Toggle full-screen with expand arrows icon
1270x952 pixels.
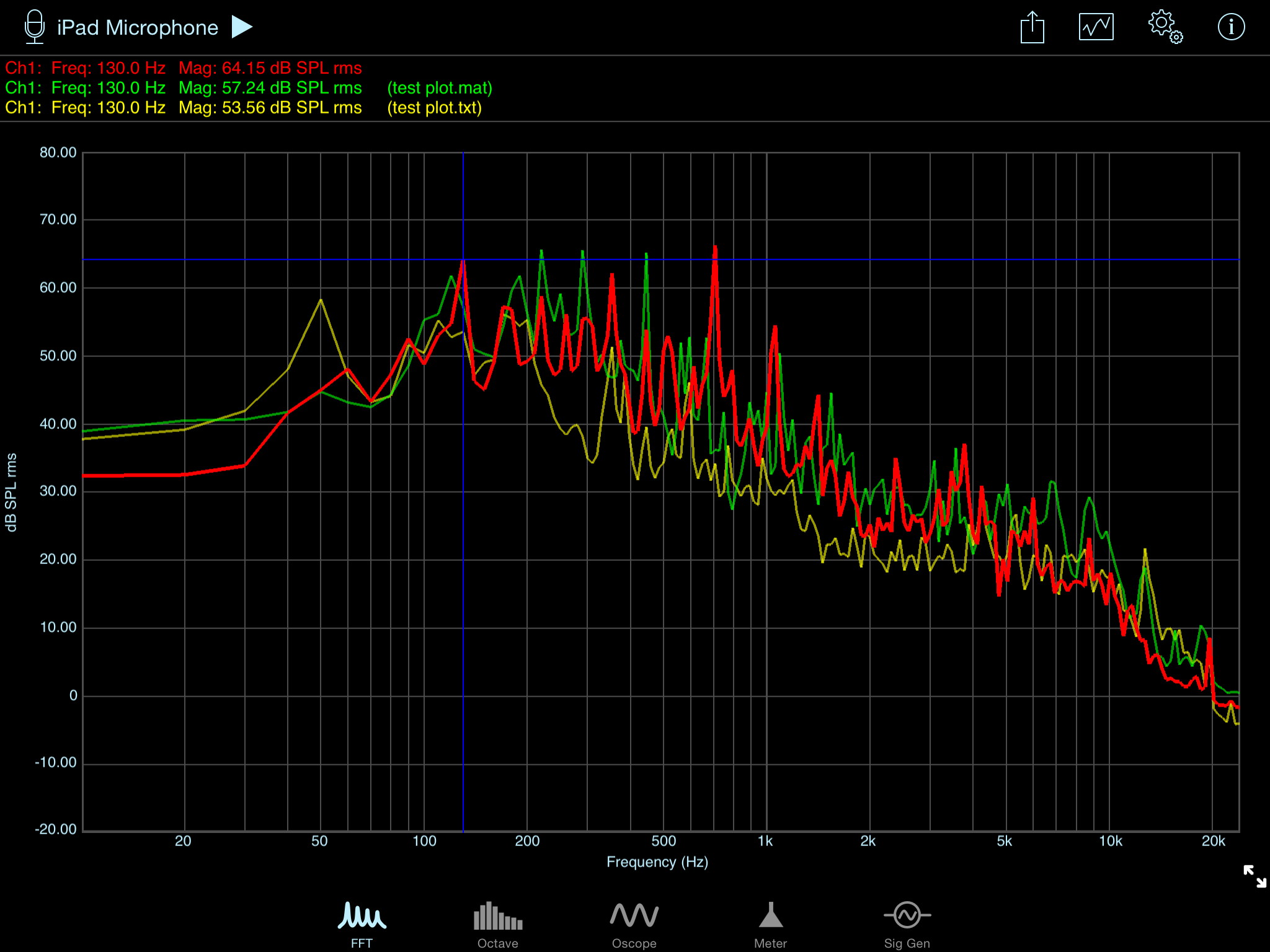pyautogui.click(x=1254, y=876)
